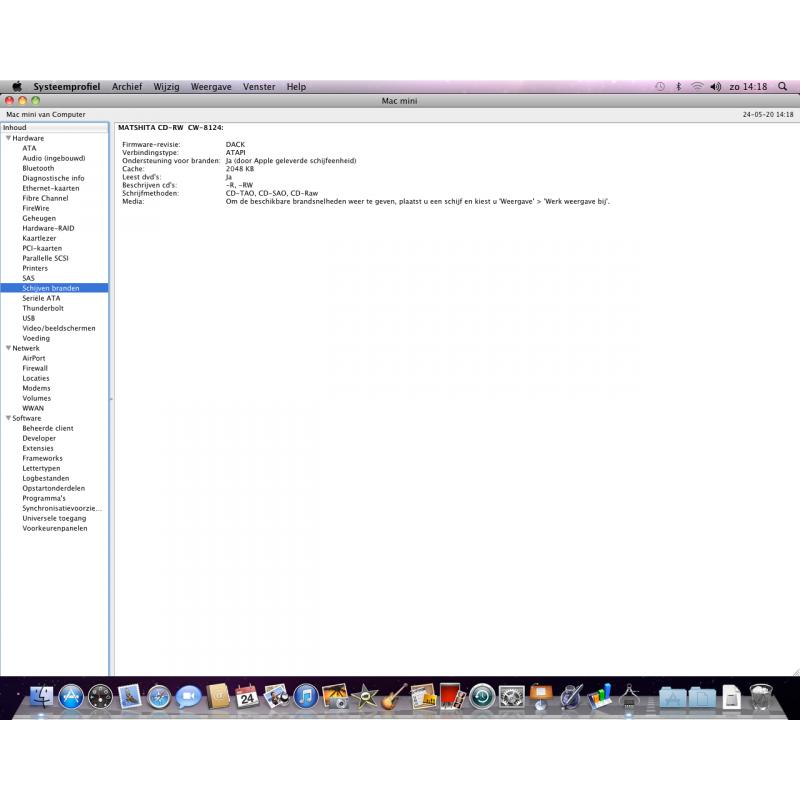Select USB in the Hardware list
Image resolution: width=800 pixels, height=800 pixels.
(29, 318)
